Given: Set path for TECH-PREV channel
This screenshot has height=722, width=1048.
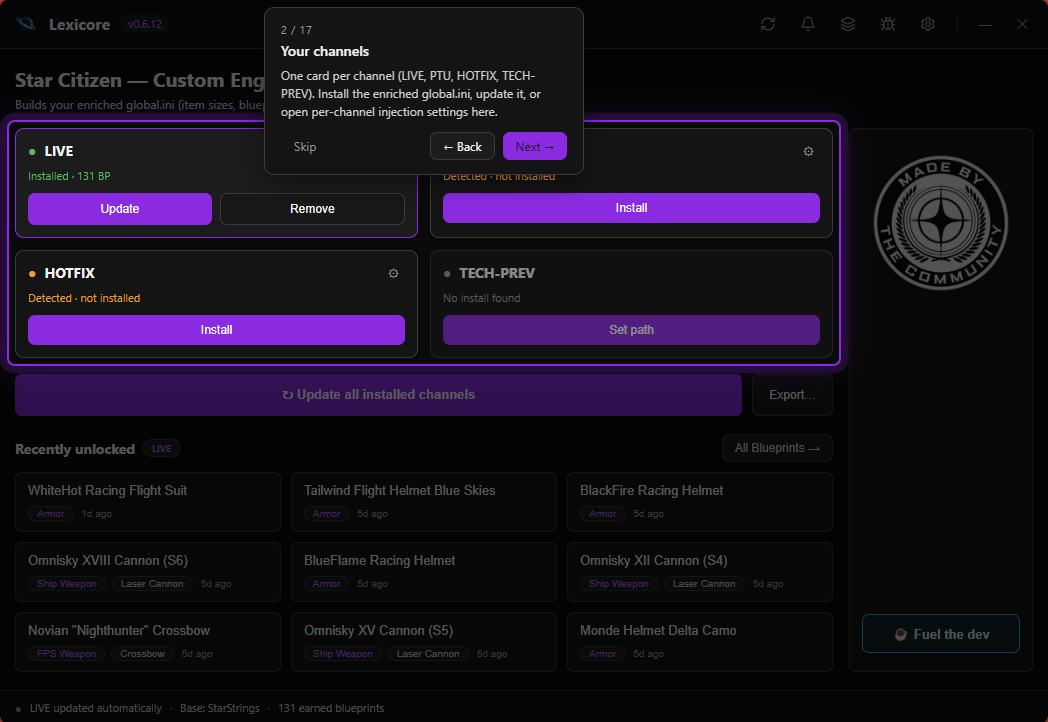Looking at the screenshot, I should point(631,330).
